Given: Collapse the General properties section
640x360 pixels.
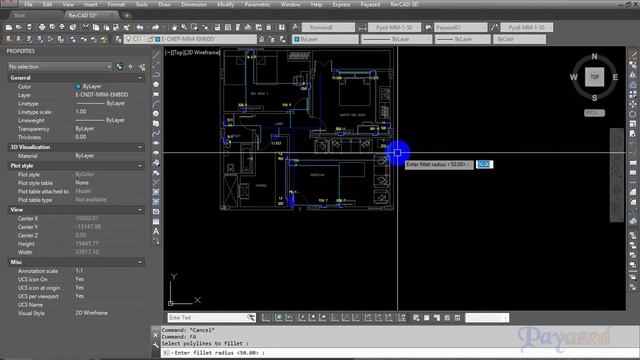Looking at the screenshot, I should click(x=140, y=78).
